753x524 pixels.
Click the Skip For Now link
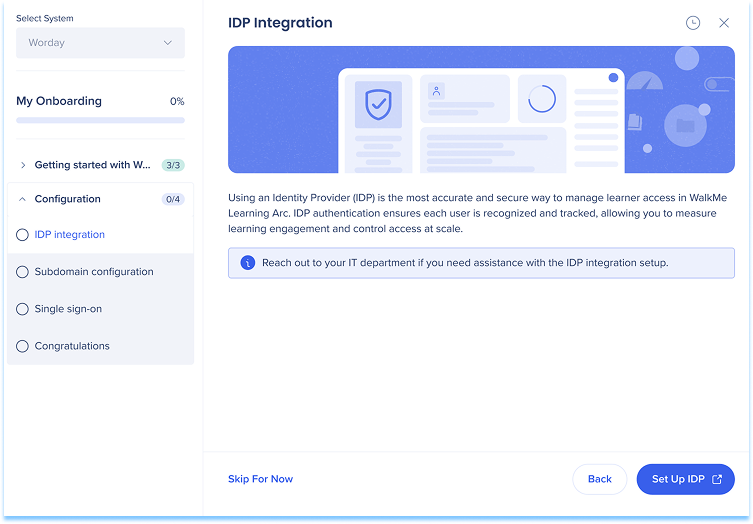(260, 479)
